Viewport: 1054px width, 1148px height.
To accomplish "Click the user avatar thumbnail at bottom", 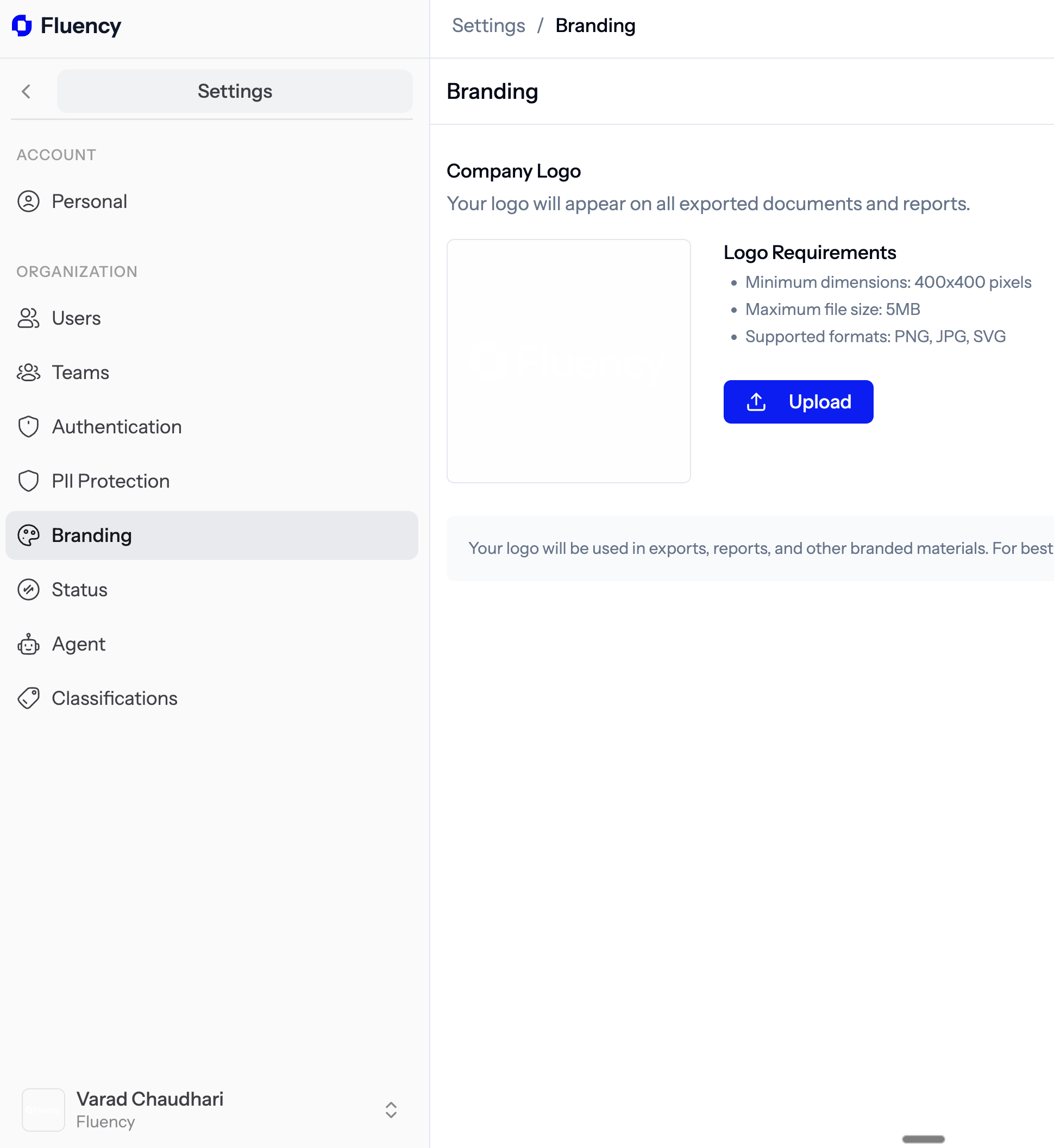I will [x=43, y=1109].
